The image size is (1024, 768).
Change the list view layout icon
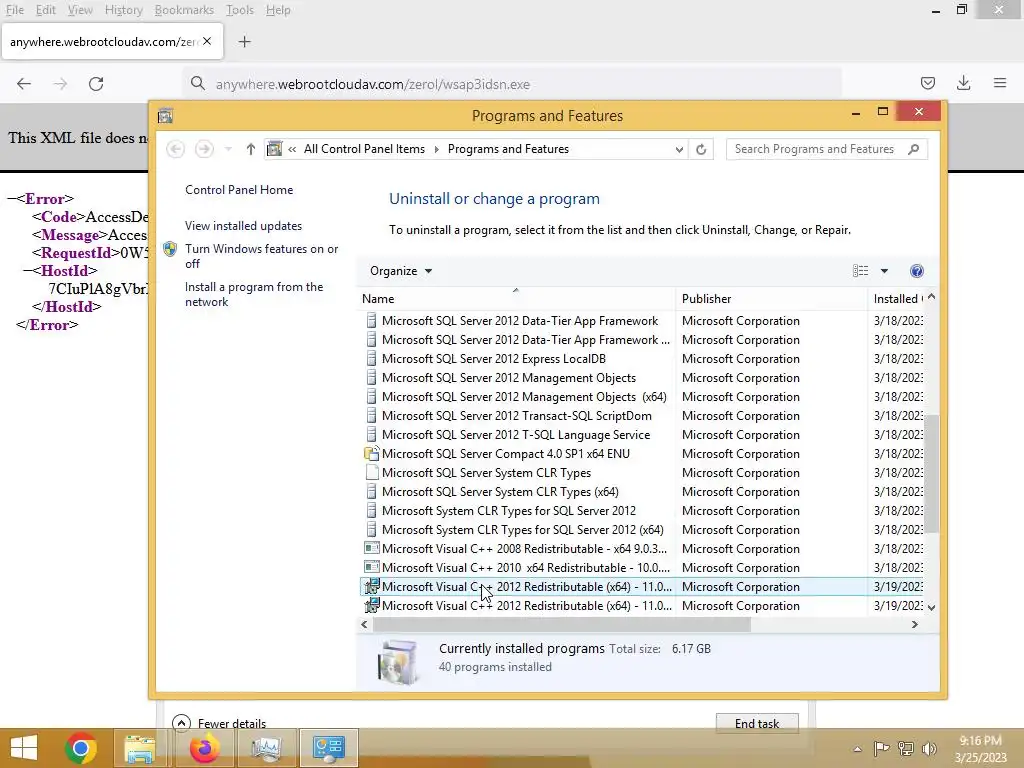point(860,271)
